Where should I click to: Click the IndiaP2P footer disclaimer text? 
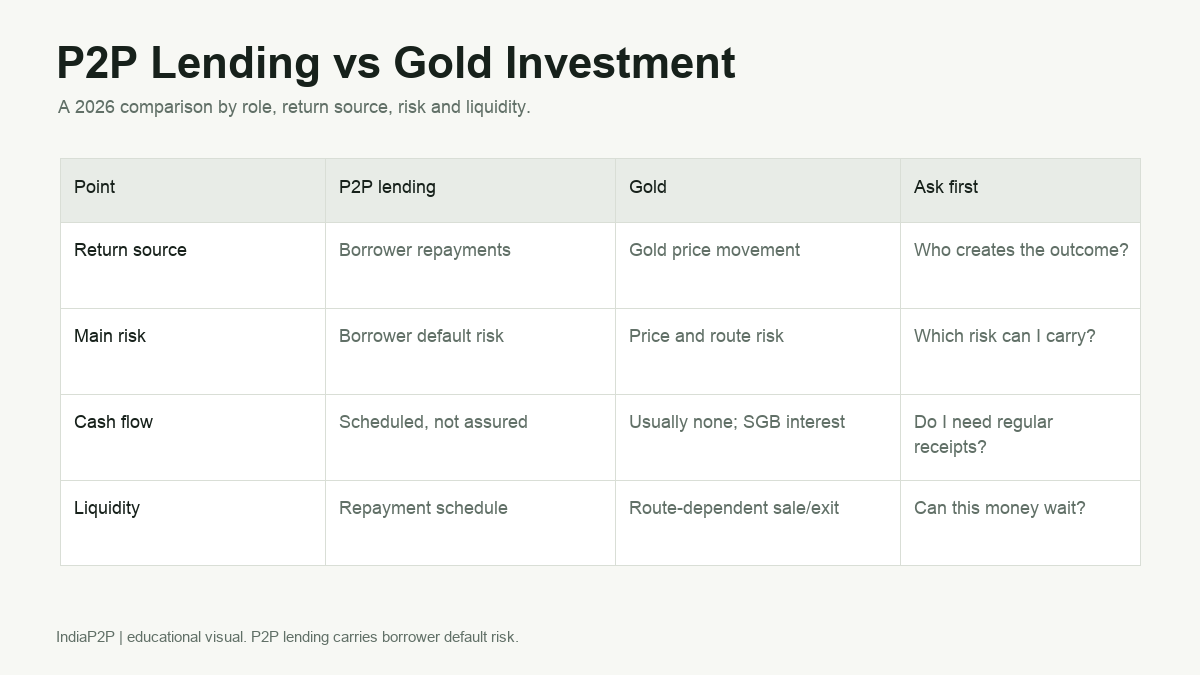tap(287, 637)
